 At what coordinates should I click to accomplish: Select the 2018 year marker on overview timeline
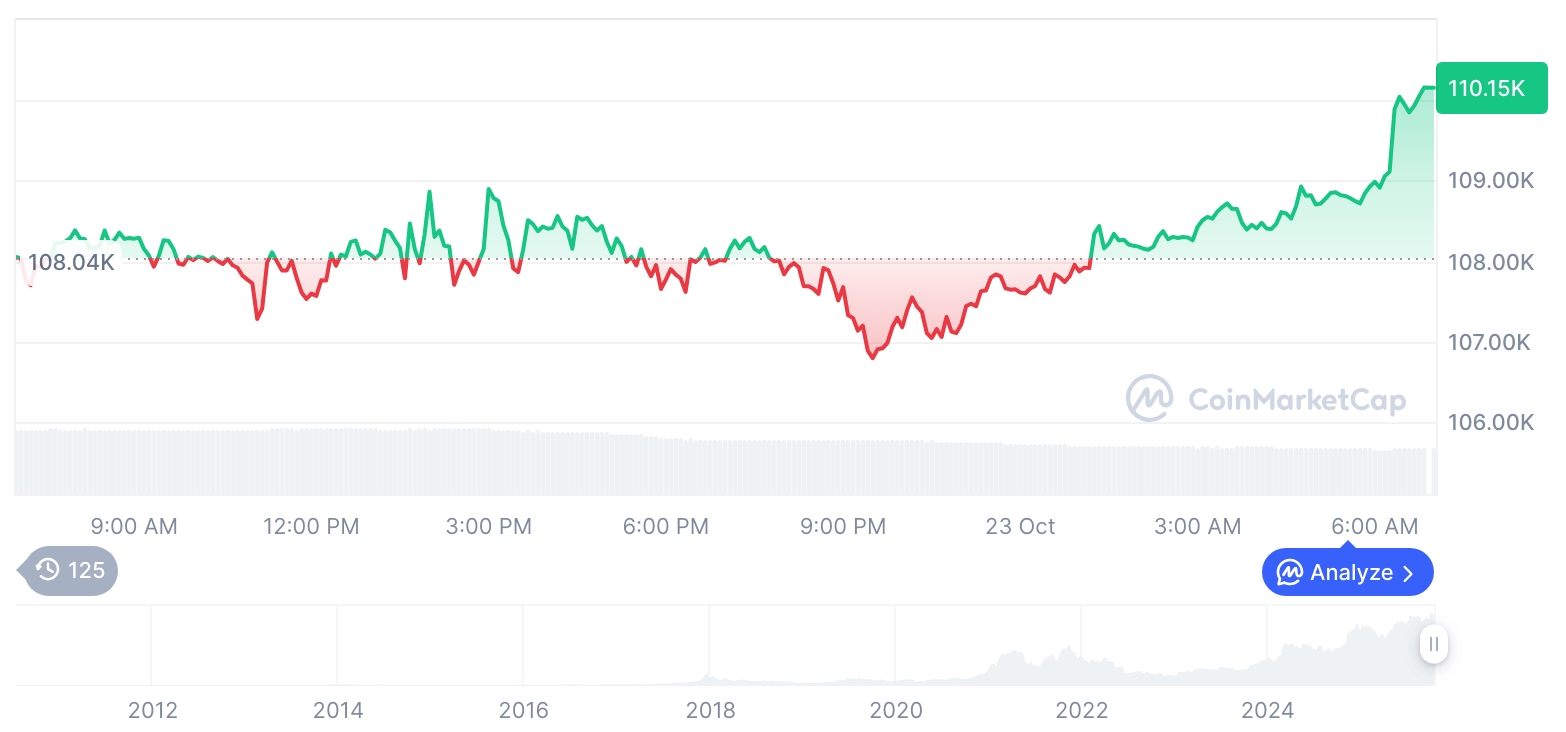710,710
